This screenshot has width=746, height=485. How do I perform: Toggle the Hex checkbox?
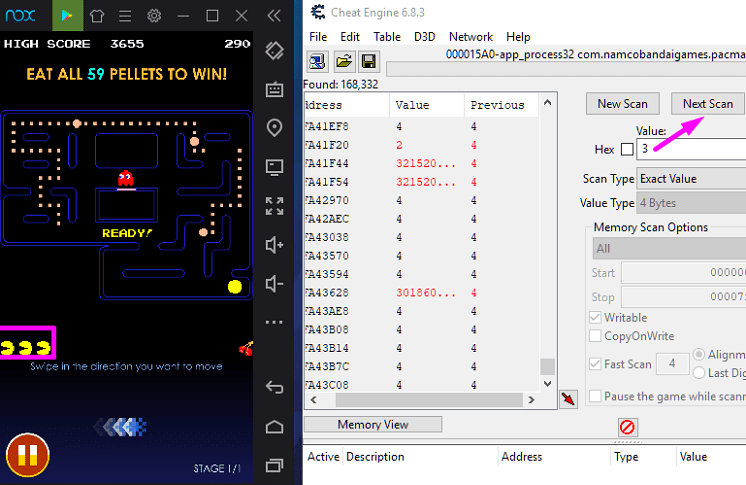coord(627,149)
